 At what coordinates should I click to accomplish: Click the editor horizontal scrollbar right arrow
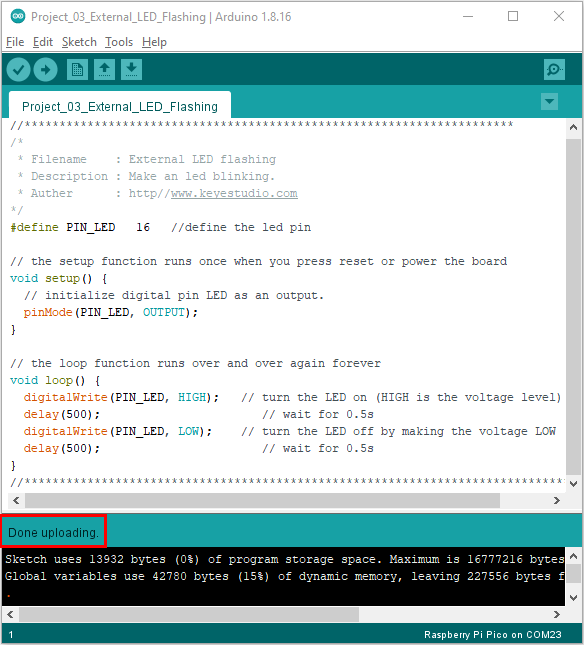(557, 501)
